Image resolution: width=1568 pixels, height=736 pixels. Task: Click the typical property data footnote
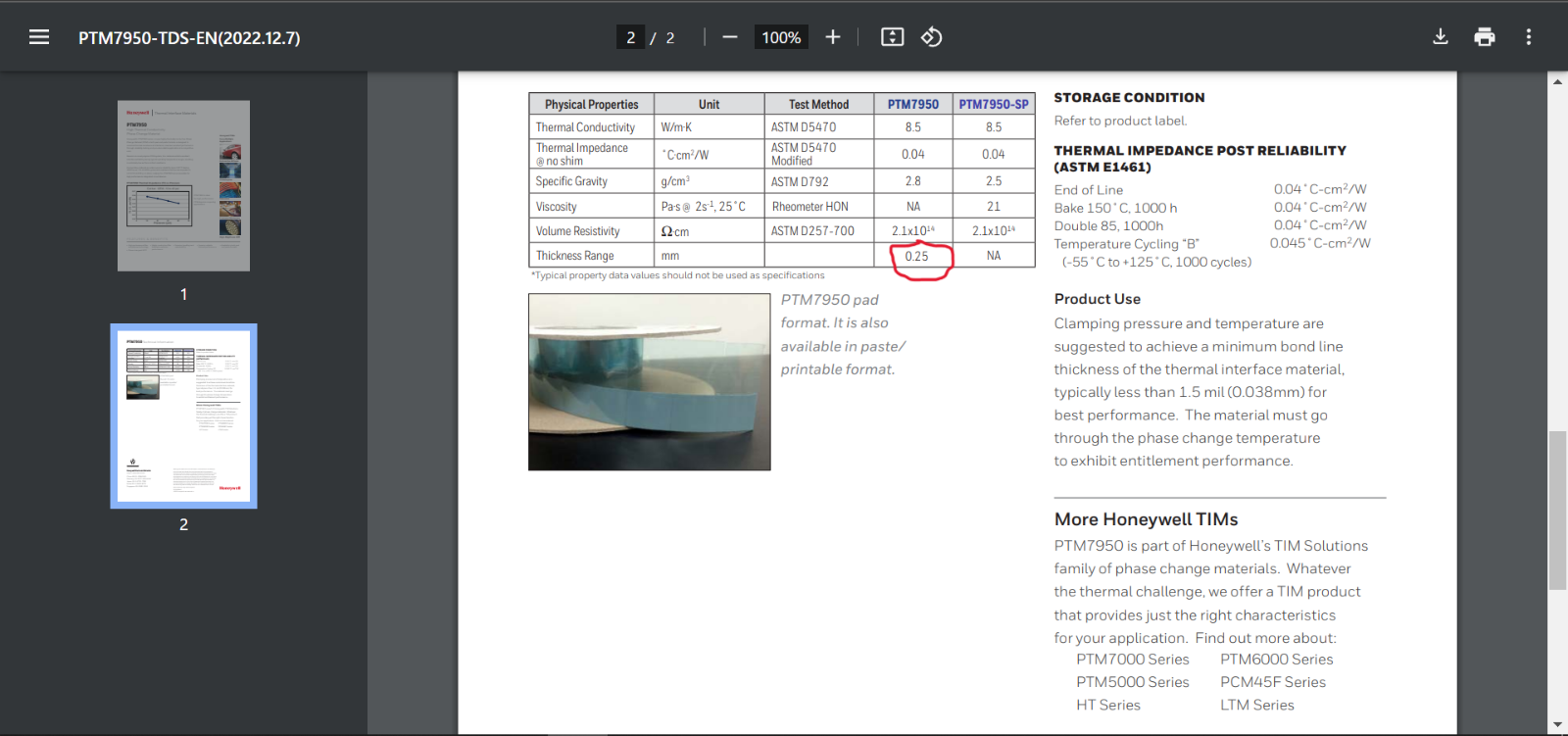[x=678, y=275]
